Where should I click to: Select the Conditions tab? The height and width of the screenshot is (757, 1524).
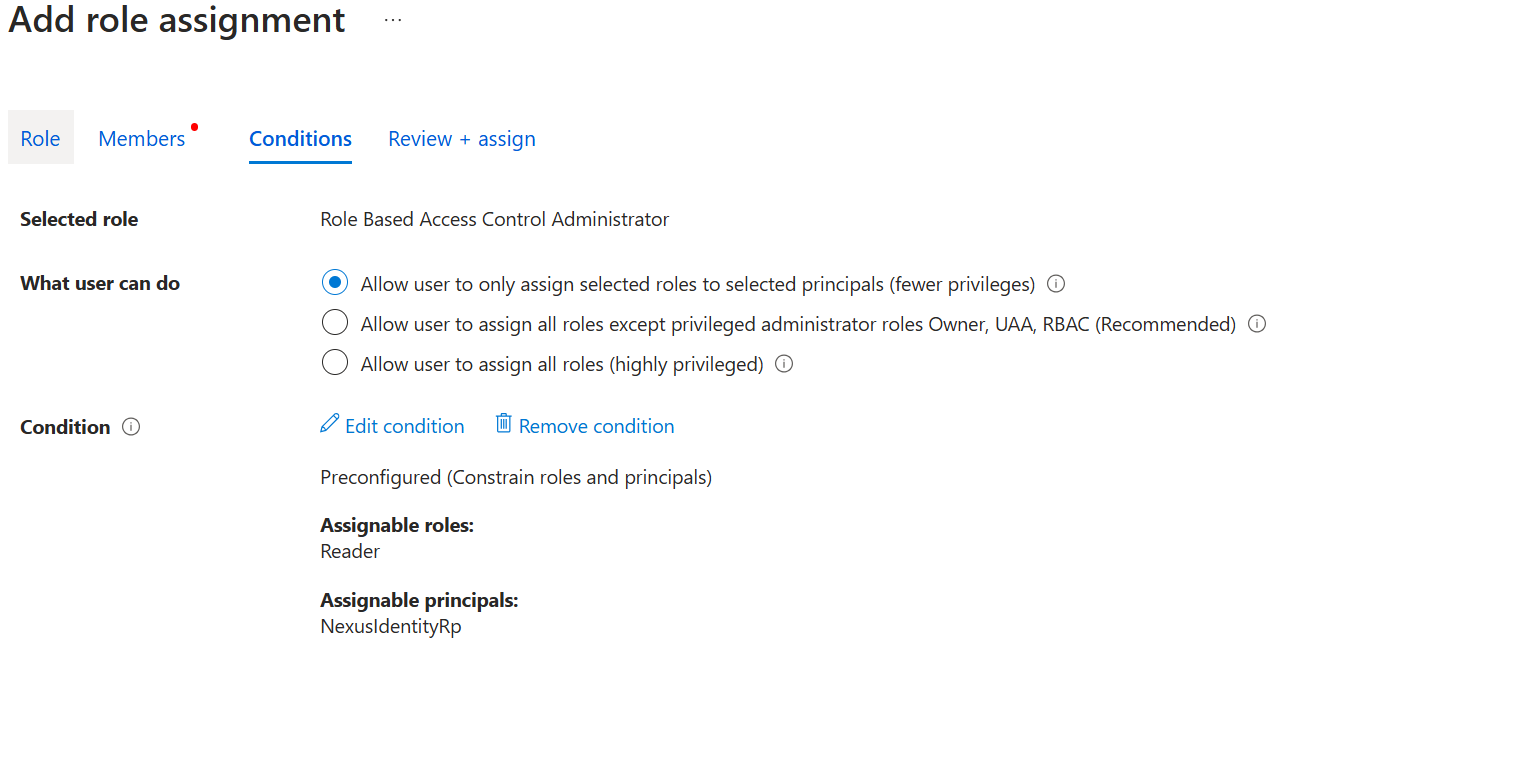pyautogui.click(x=300, y=139)
